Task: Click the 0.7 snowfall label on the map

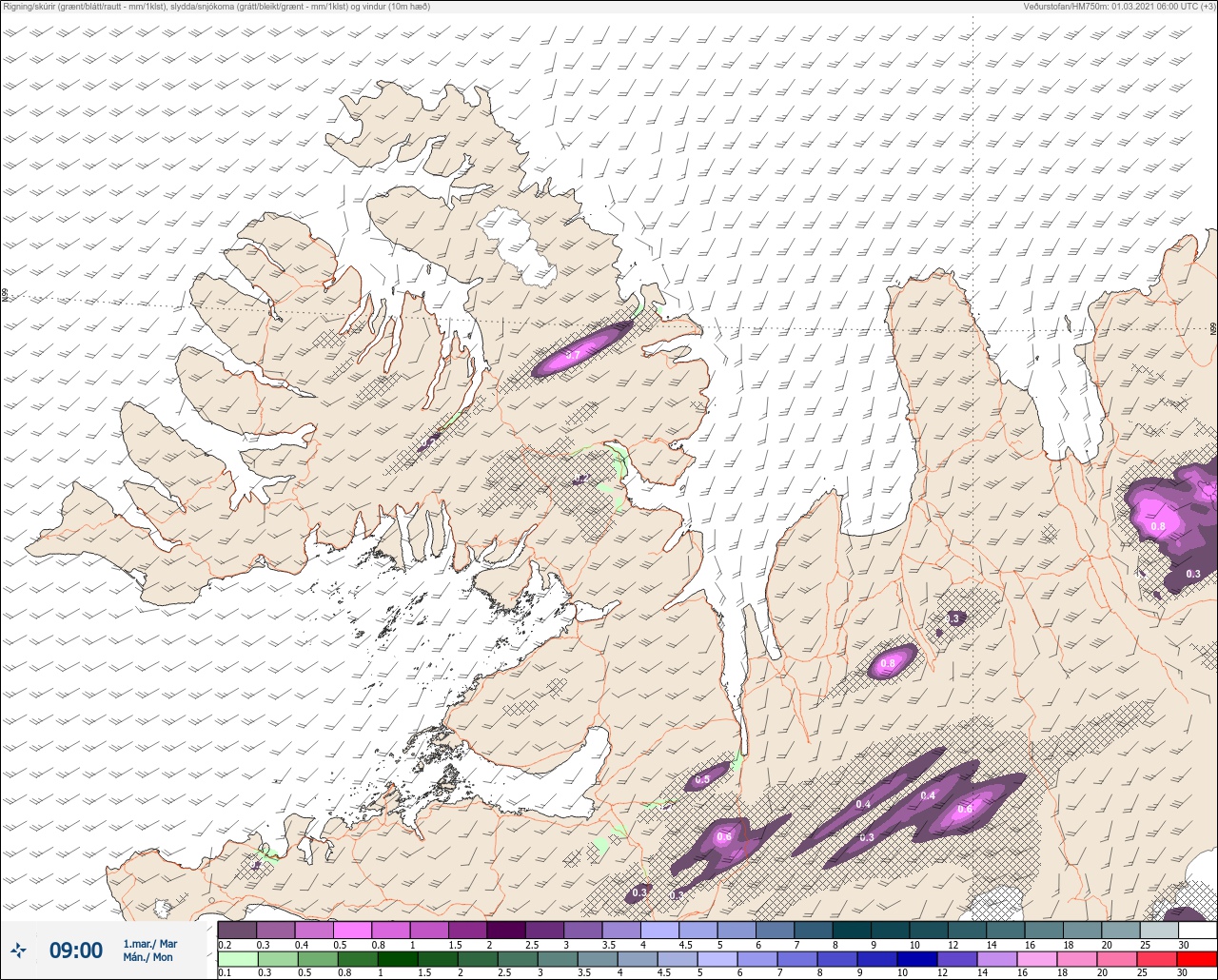Action: (x=573, y=355)
